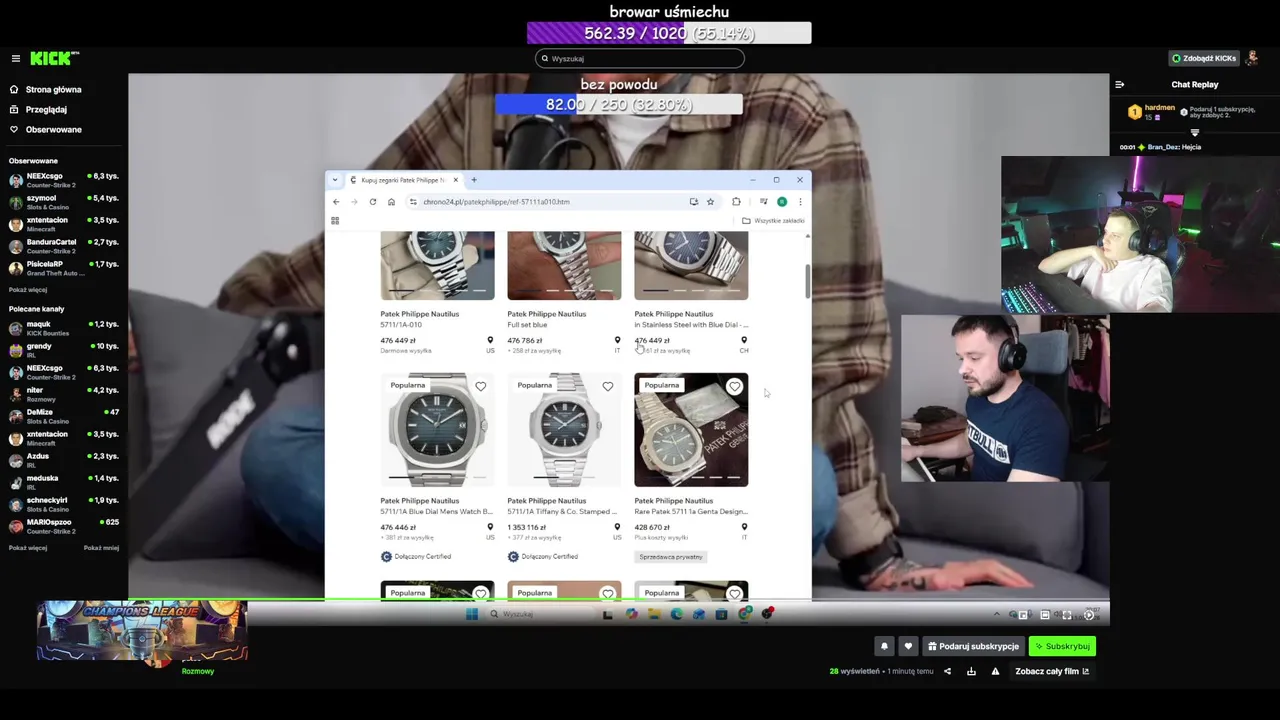Click the video progress bar
This screenshot has height=720, width=1280.
coord(618,600)
